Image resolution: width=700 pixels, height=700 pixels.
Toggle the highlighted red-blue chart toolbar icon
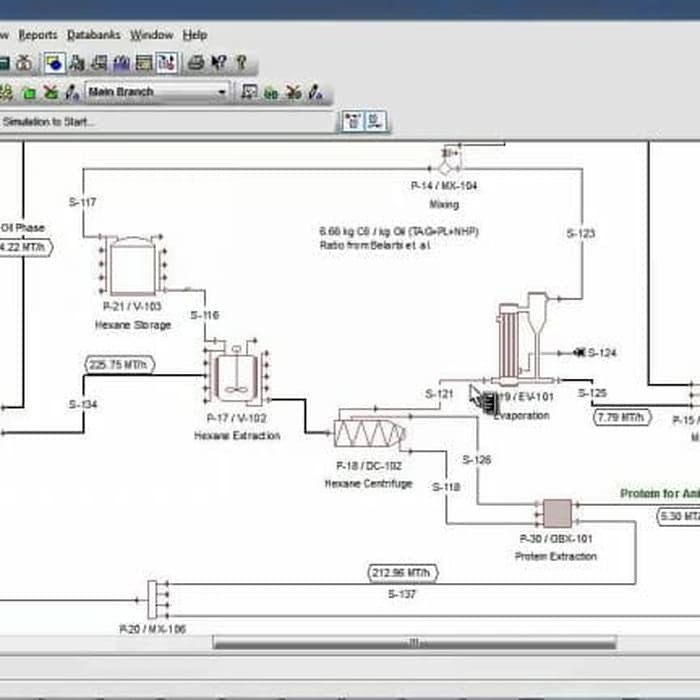pos(167,63)
